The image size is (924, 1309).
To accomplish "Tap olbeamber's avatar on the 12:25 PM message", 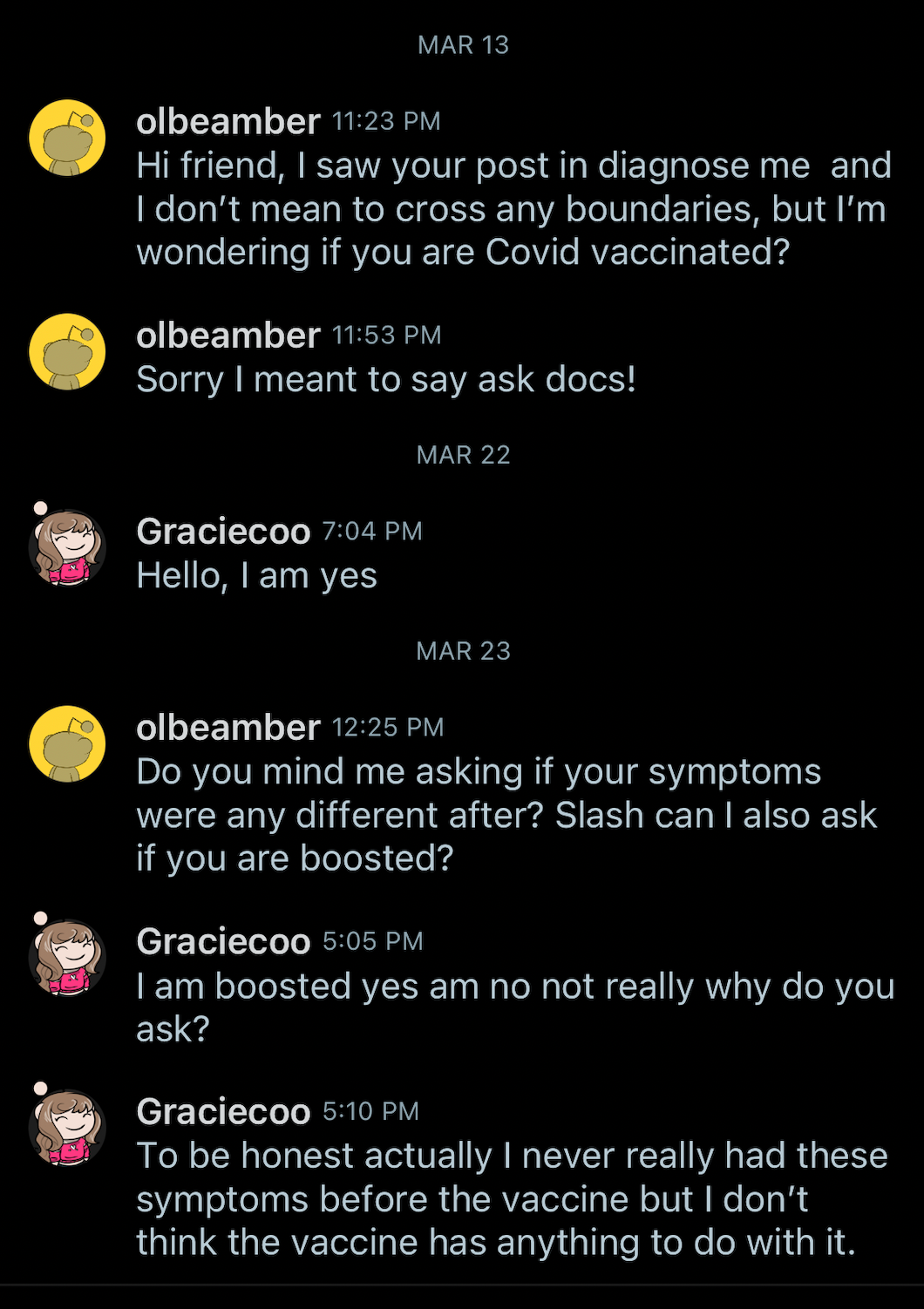I will pos(67,744).
